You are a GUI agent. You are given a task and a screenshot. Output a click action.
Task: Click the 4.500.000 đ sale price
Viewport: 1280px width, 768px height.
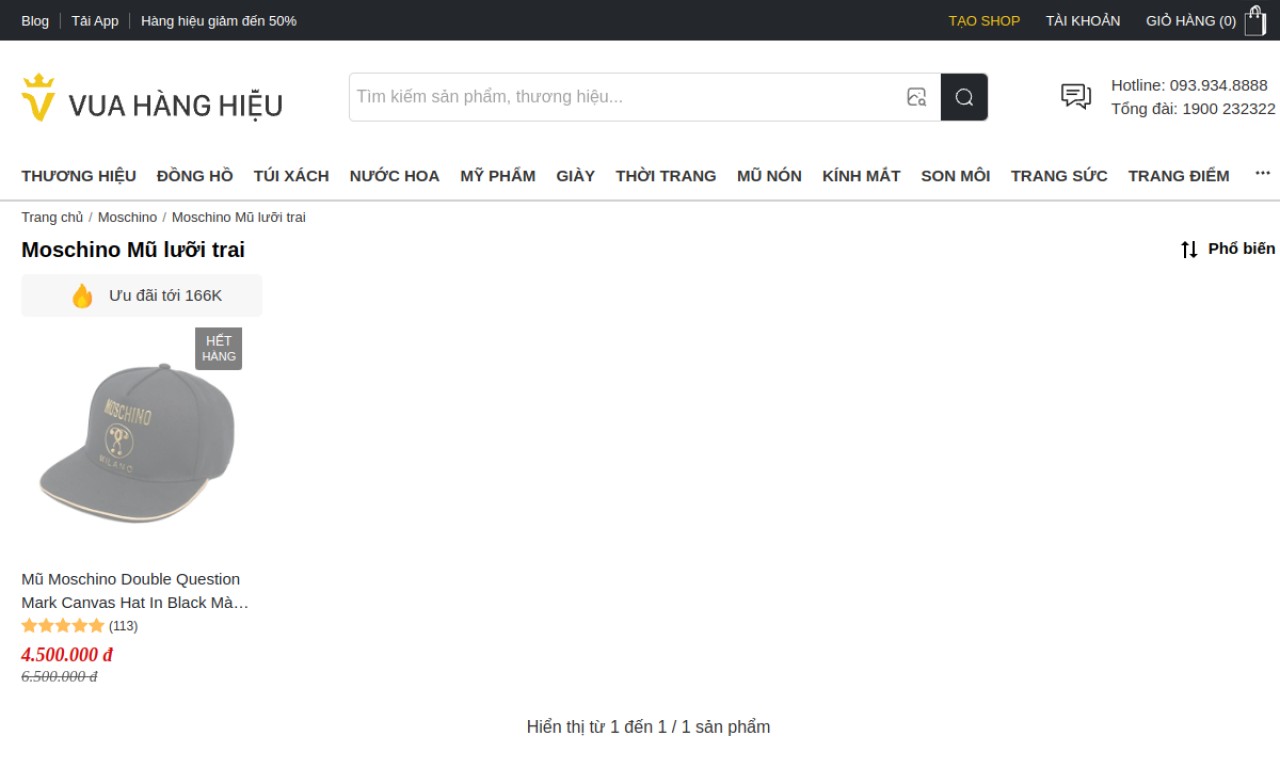(x=67, y=655)
